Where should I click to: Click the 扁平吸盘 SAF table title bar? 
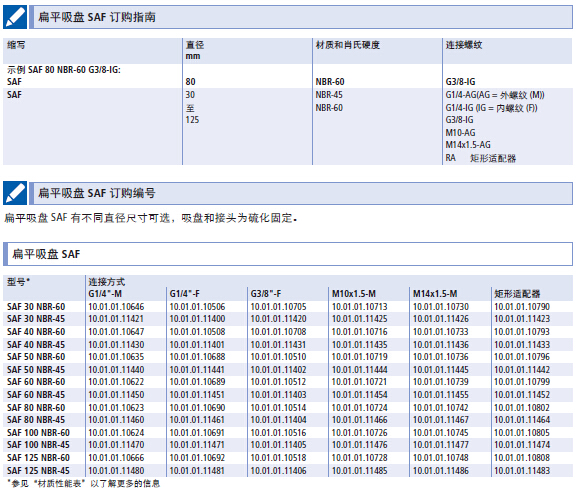288,254
